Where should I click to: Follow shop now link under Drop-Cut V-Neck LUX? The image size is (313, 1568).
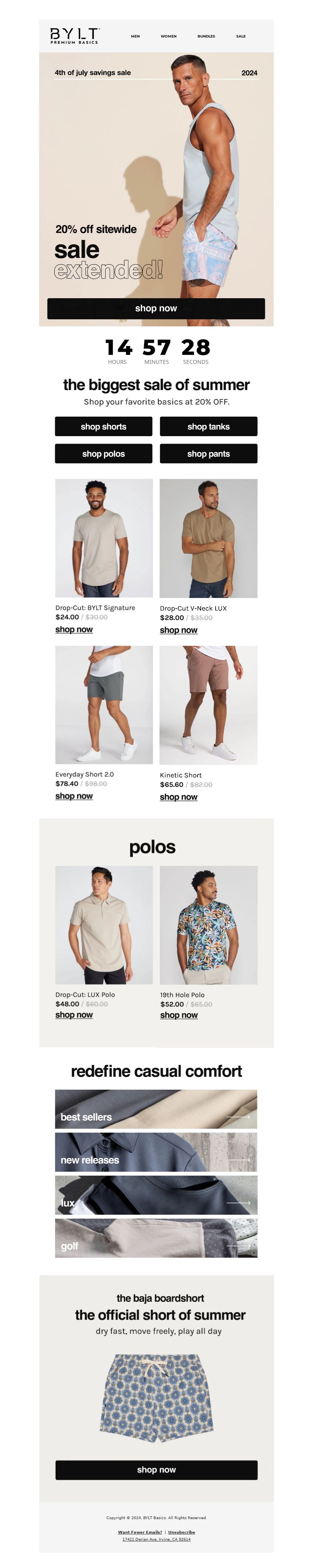click(178, 630)
